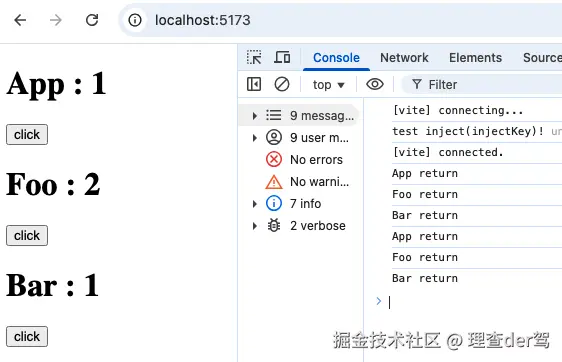The width and height of the screenshot is (562, 362).
Task: Expand the '9 messages' group arrow
Action: coord(254,116)
